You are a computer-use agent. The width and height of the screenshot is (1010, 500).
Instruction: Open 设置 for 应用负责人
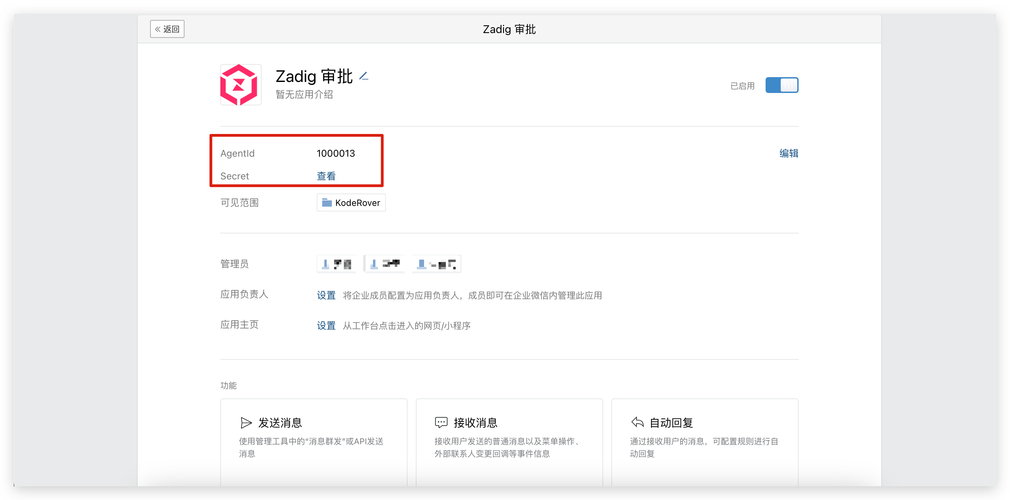click(x=326, y=295)
